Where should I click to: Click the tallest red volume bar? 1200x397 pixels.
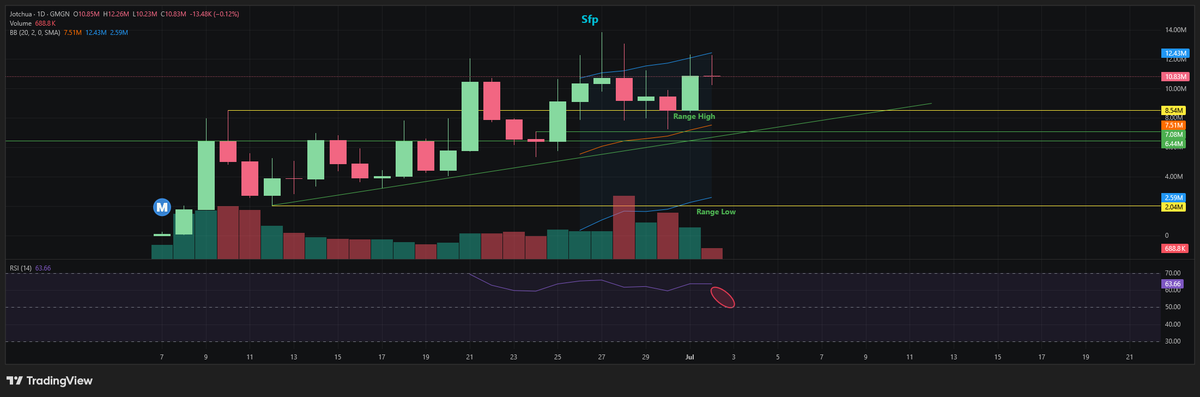pos(624,228)
